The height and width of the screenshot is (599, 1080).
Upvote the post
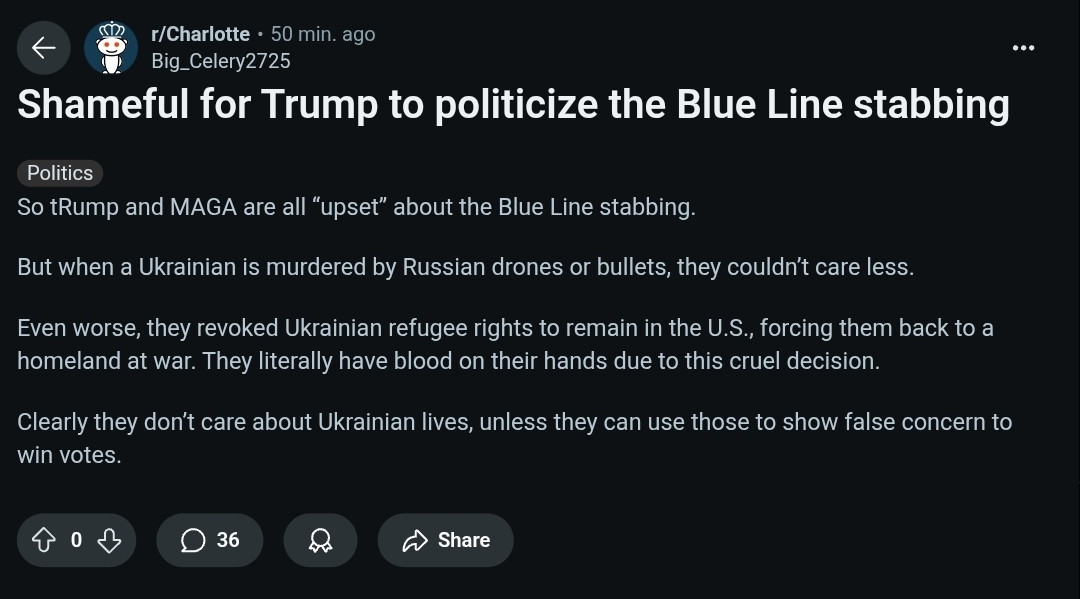tap(44, 540)
